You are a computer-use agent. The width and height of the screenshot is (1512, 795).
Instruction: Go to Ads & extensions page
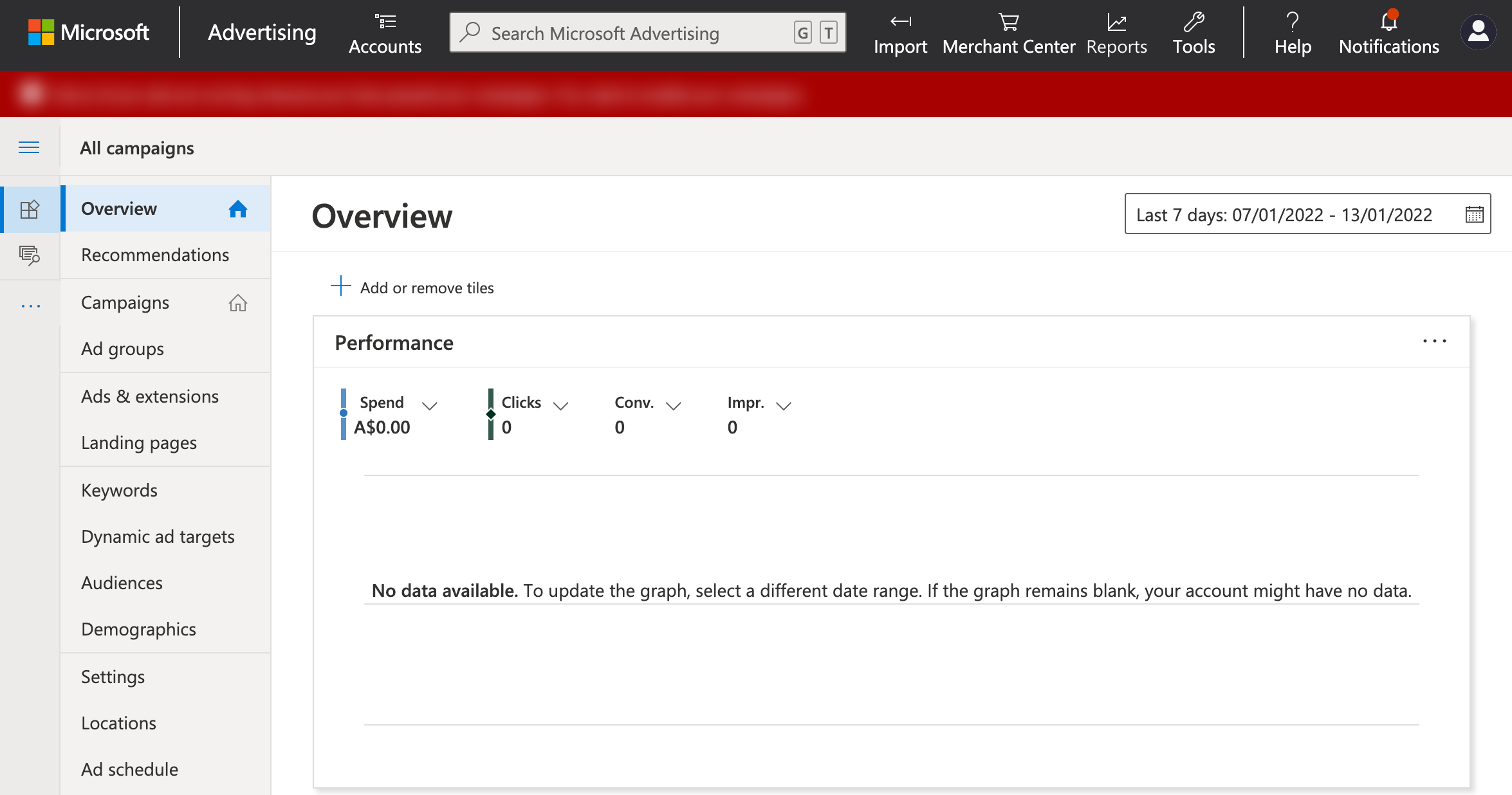click(150, 396)
